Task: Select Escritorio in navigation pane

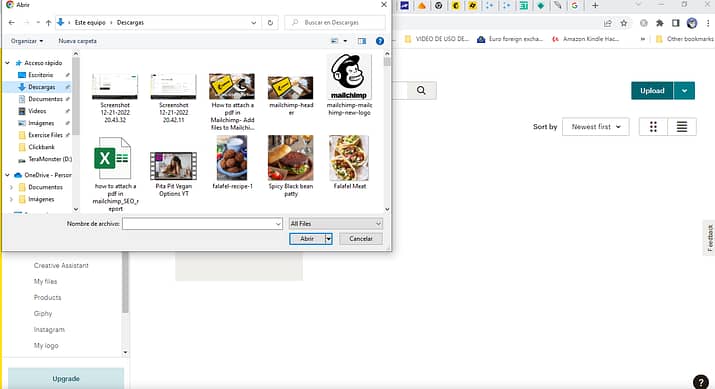Action: [x=41, y=75]
